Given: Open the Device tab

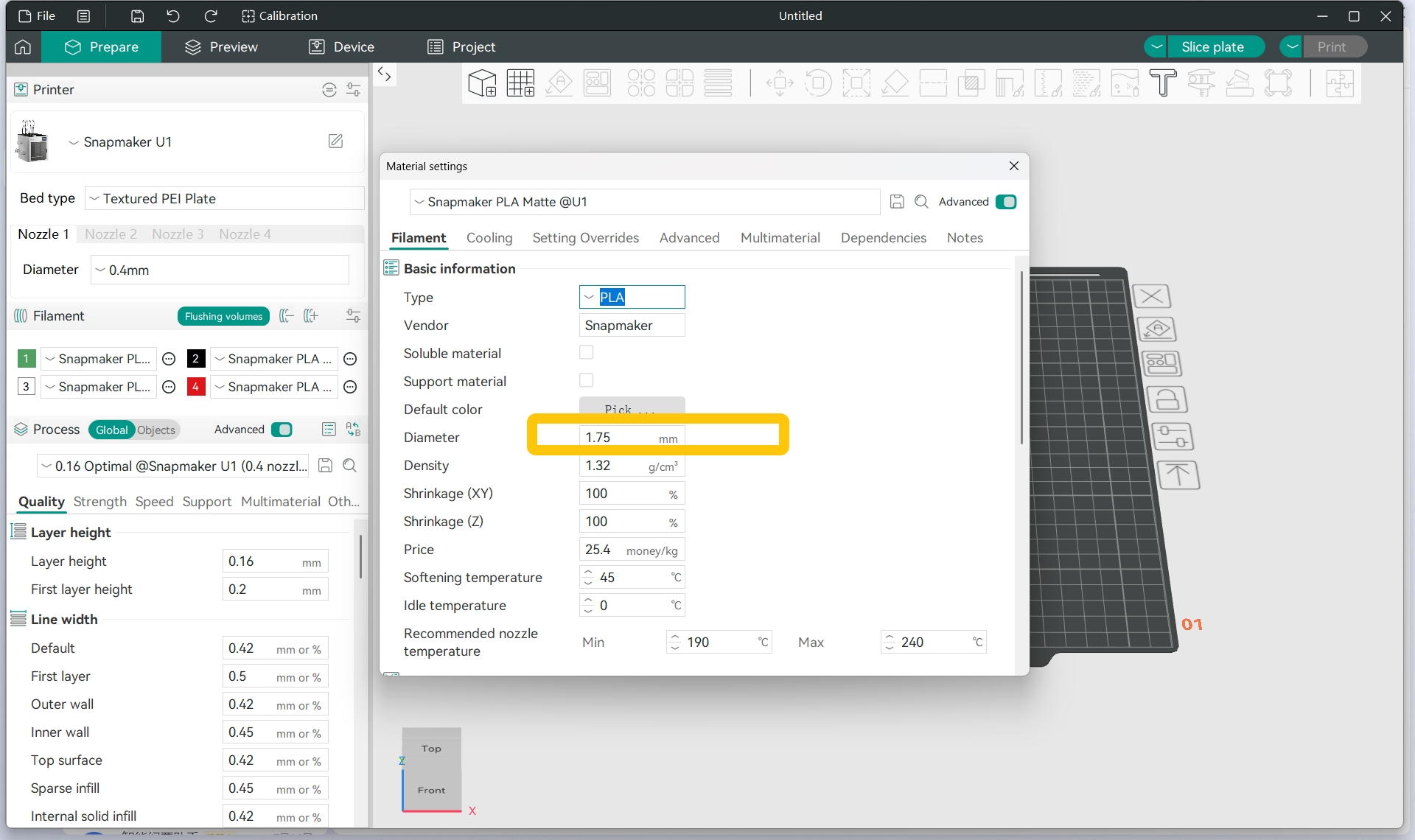Looking at the screenshot, I should pyautogui.click(x=342, y=47).
